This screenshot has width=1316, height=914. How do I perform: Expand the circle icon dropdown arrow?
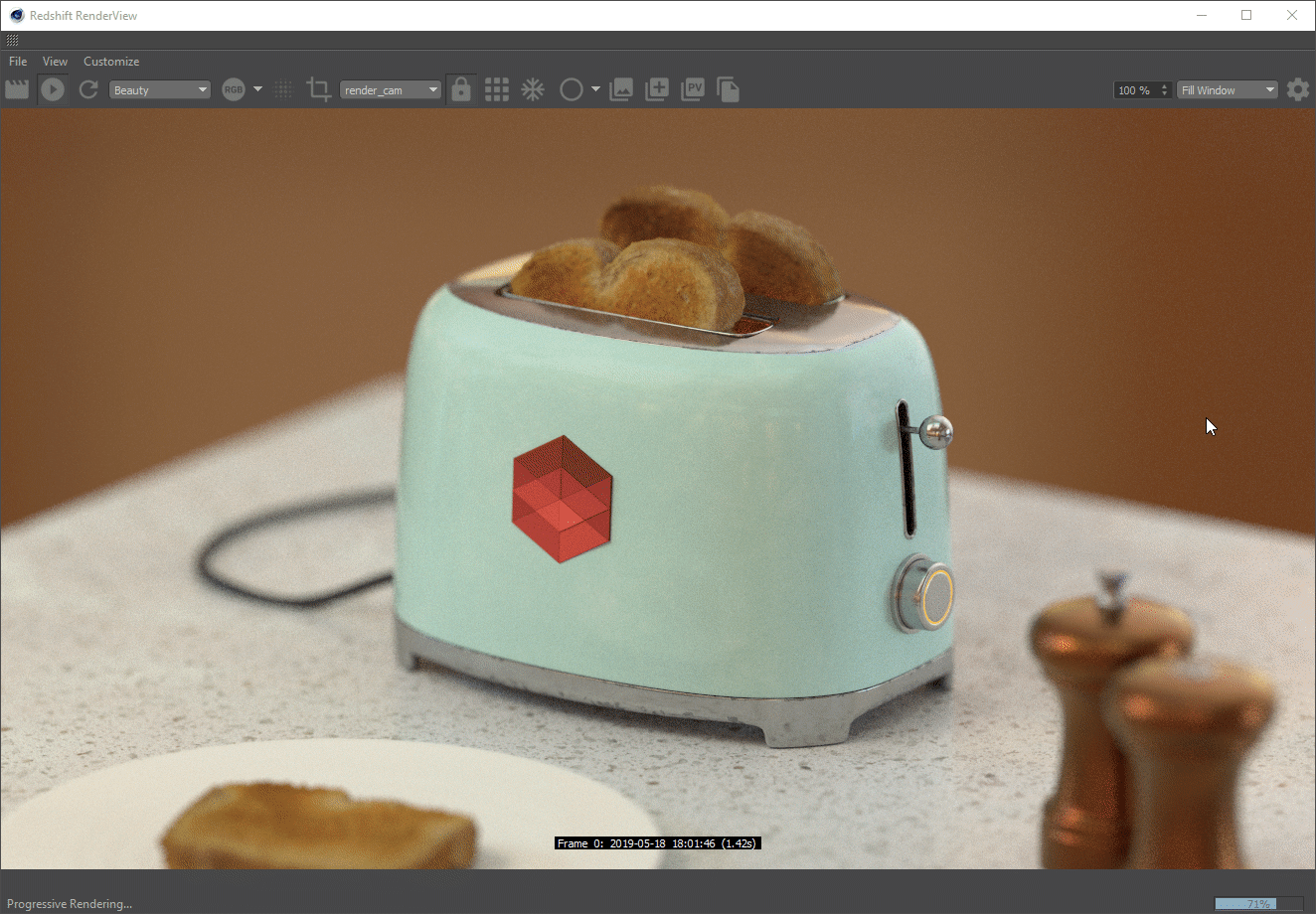point(595,89)
